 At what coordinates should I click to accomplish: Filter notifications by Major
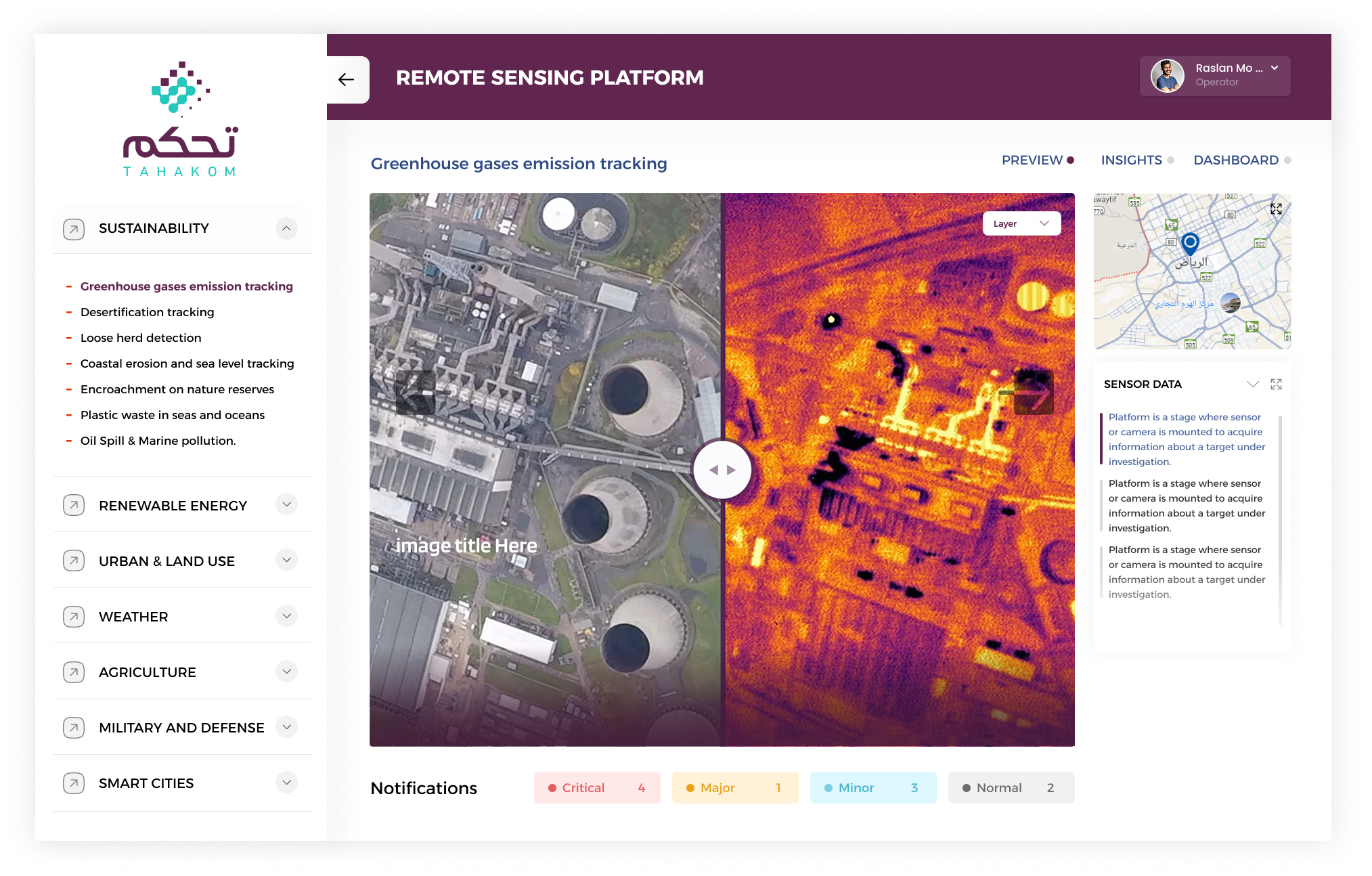[x=735, y=788]
